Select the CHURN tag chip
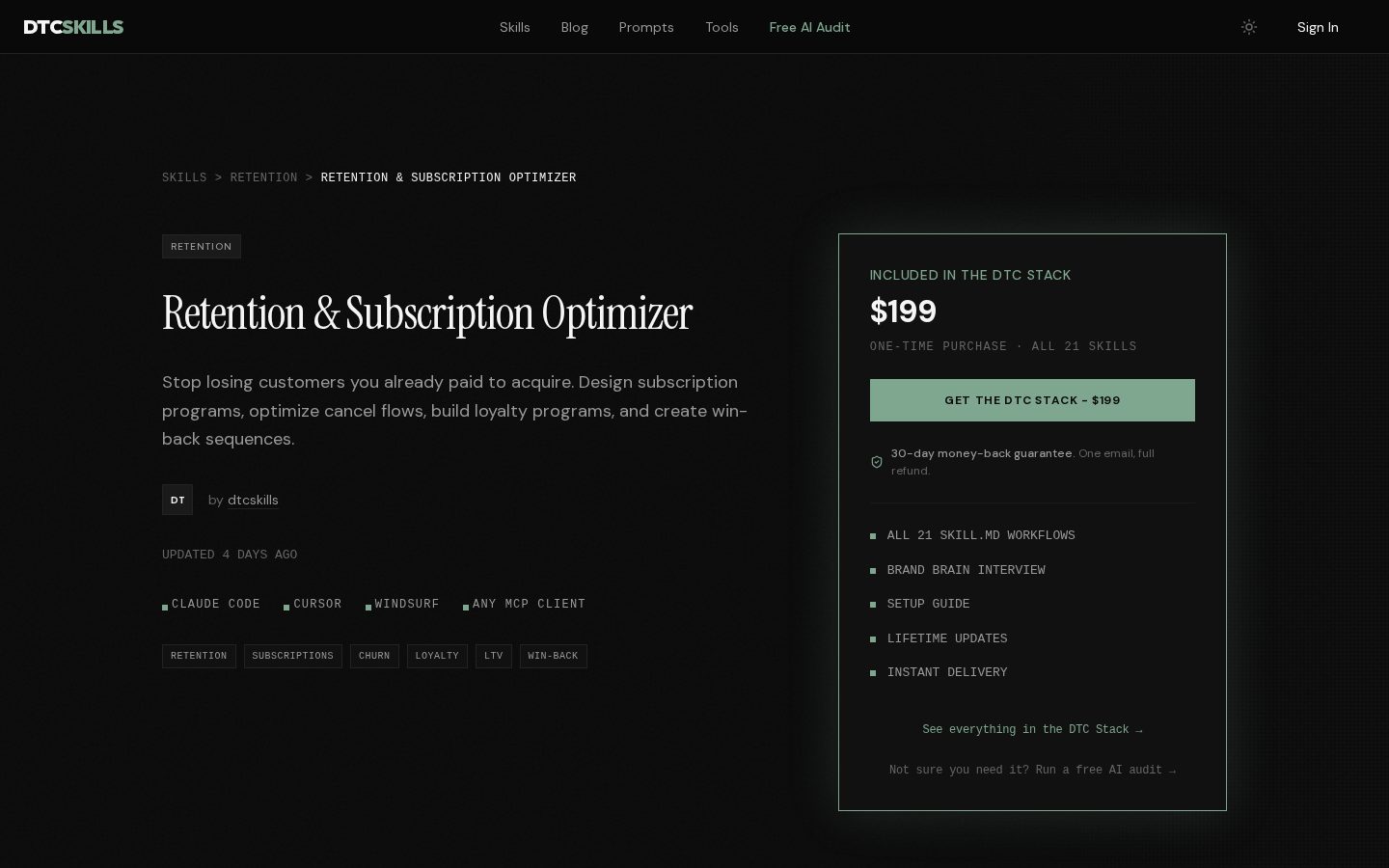The image size is (1389, 868). click(x=374, y=656)
